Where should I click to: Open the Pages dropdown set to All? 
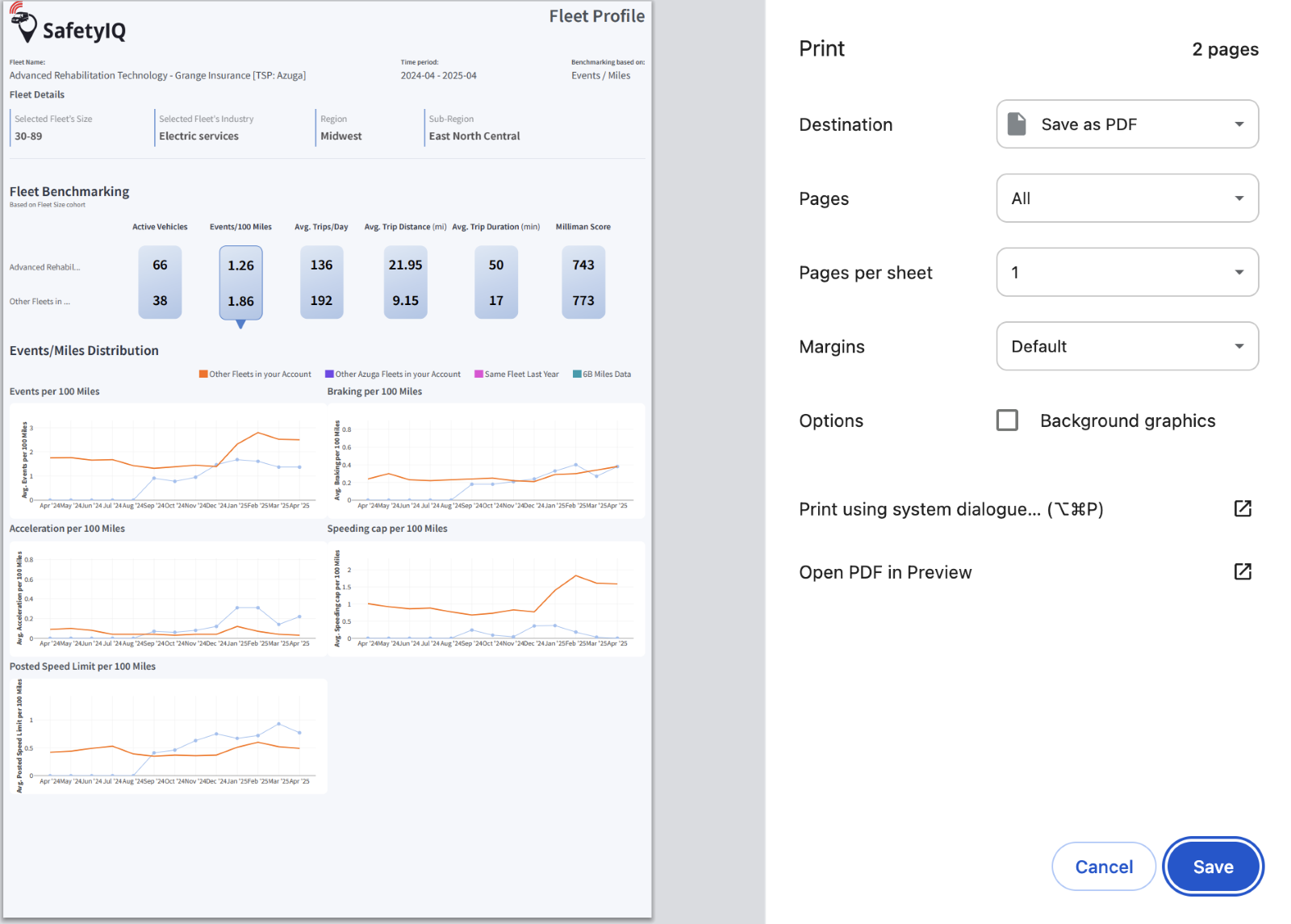(x=1127, y=199)
